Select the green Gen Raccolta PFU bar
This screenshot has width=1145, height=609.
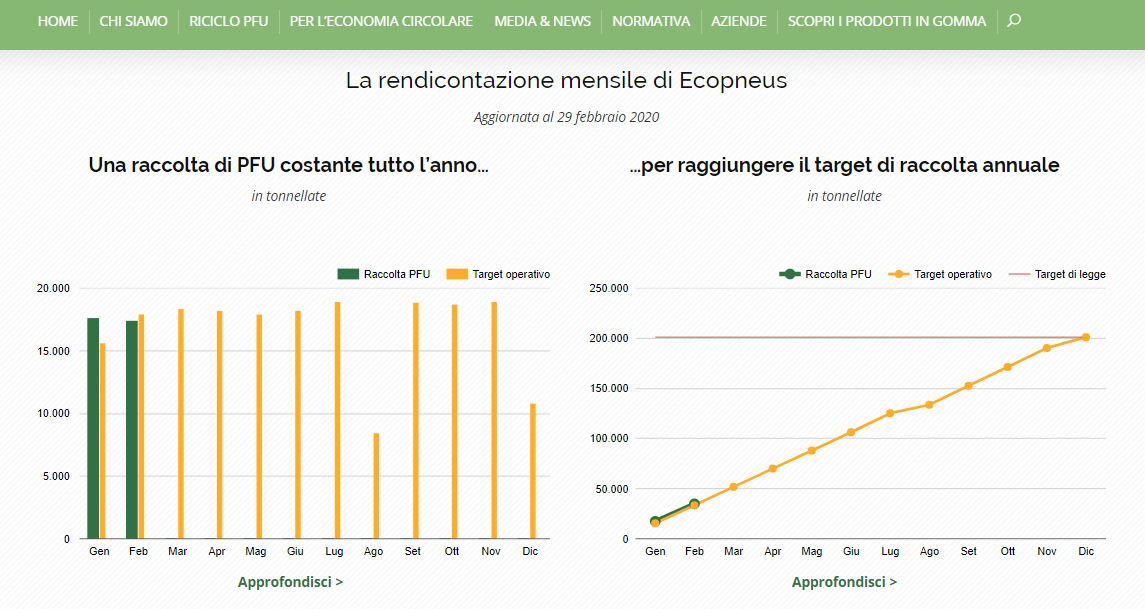click(x=93, y=429)
